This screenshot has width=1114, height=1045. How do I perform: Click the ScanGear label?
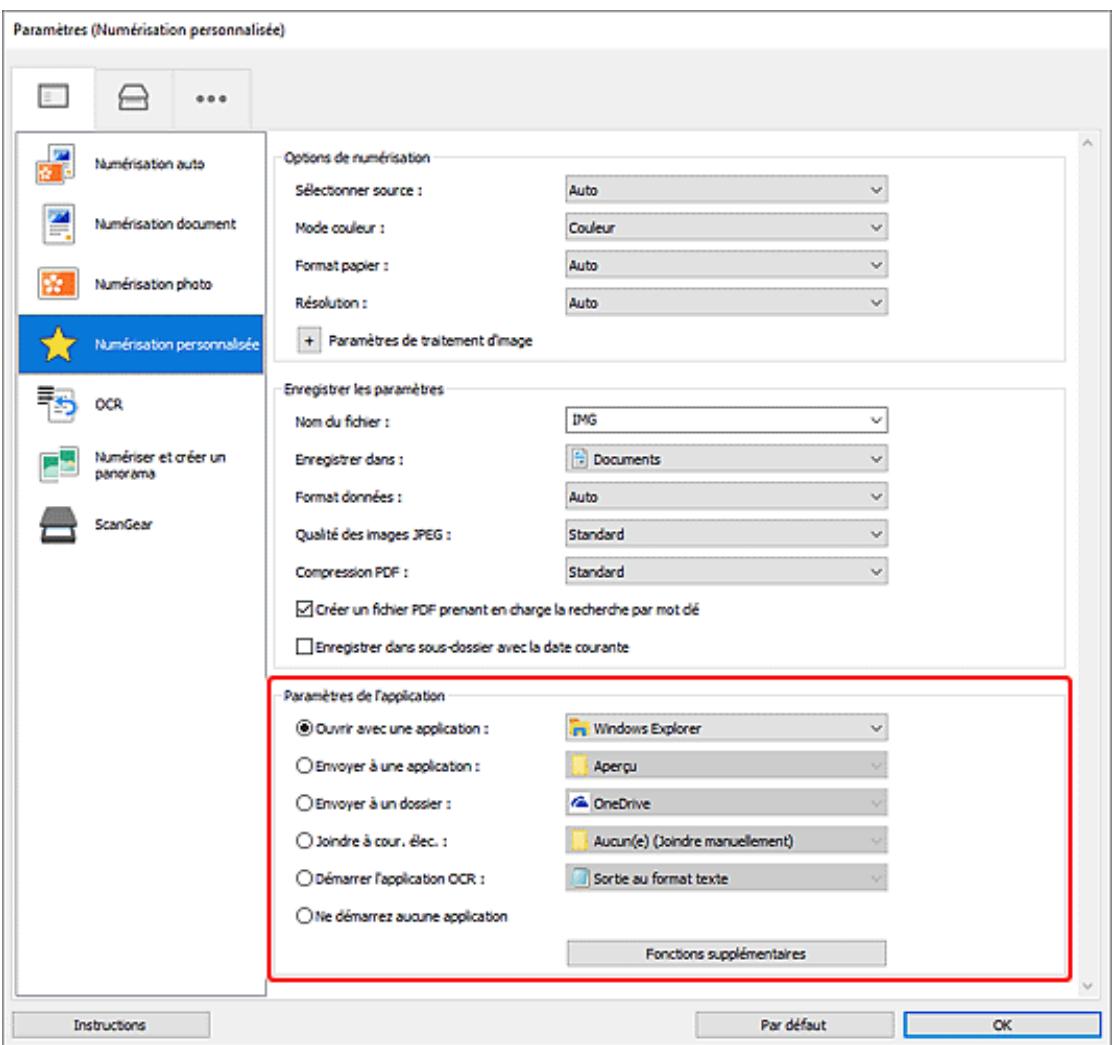tap(124, 525)
